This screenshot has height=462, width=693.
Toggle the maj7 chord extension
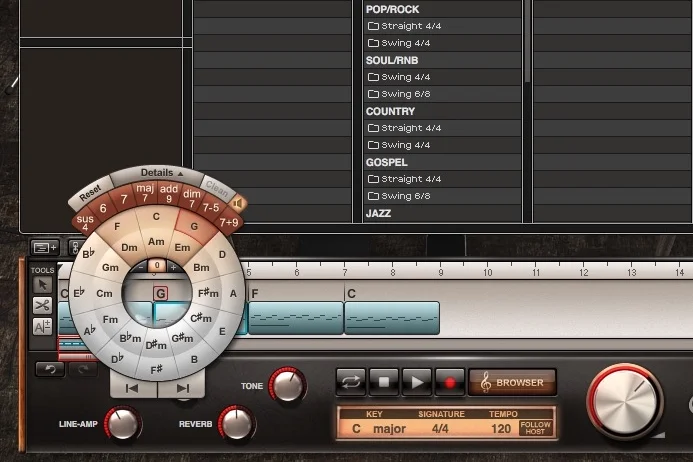(145, 193)
